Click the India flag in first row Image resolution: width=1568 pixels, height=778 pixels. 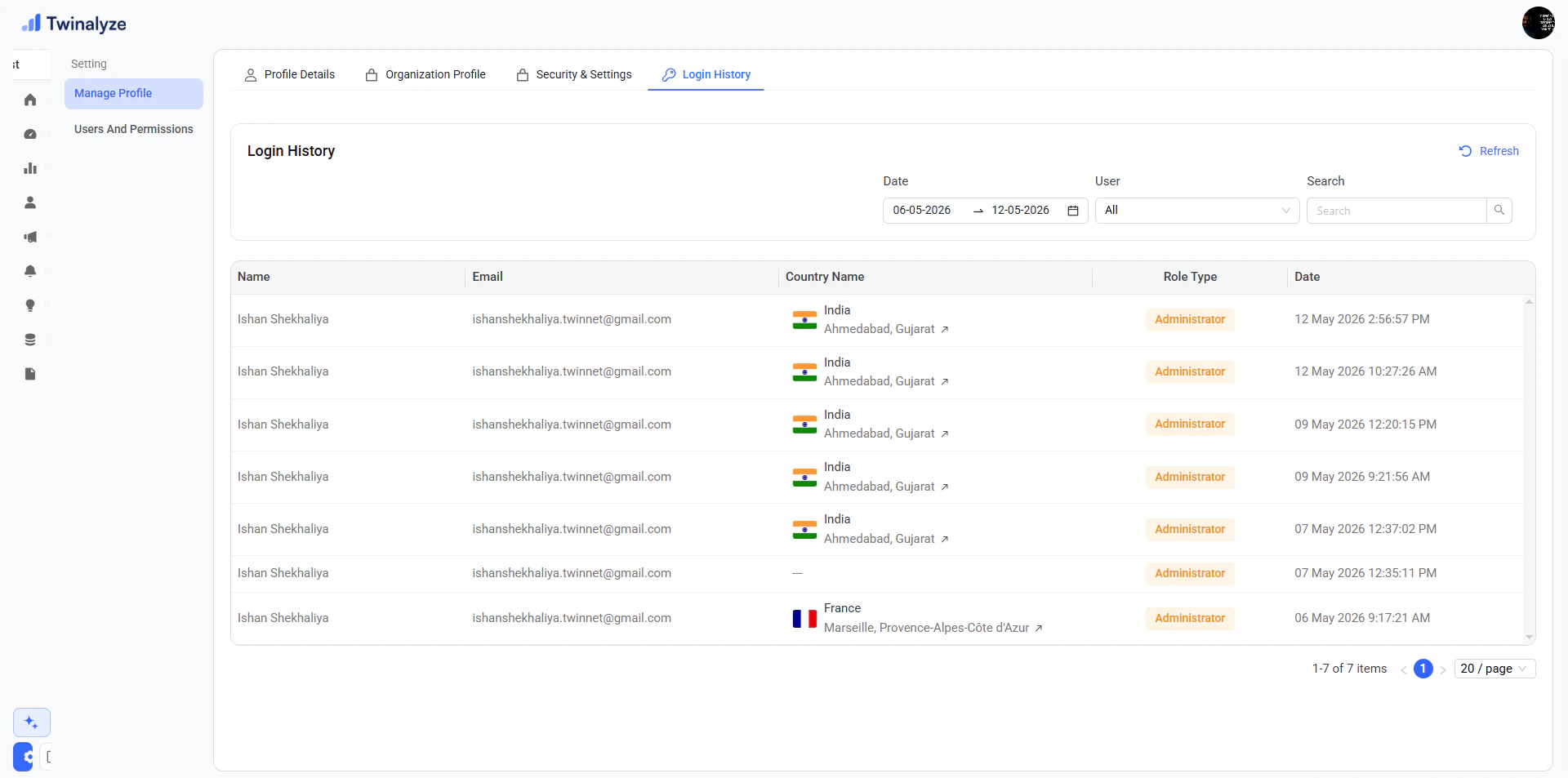coord(804,320)
